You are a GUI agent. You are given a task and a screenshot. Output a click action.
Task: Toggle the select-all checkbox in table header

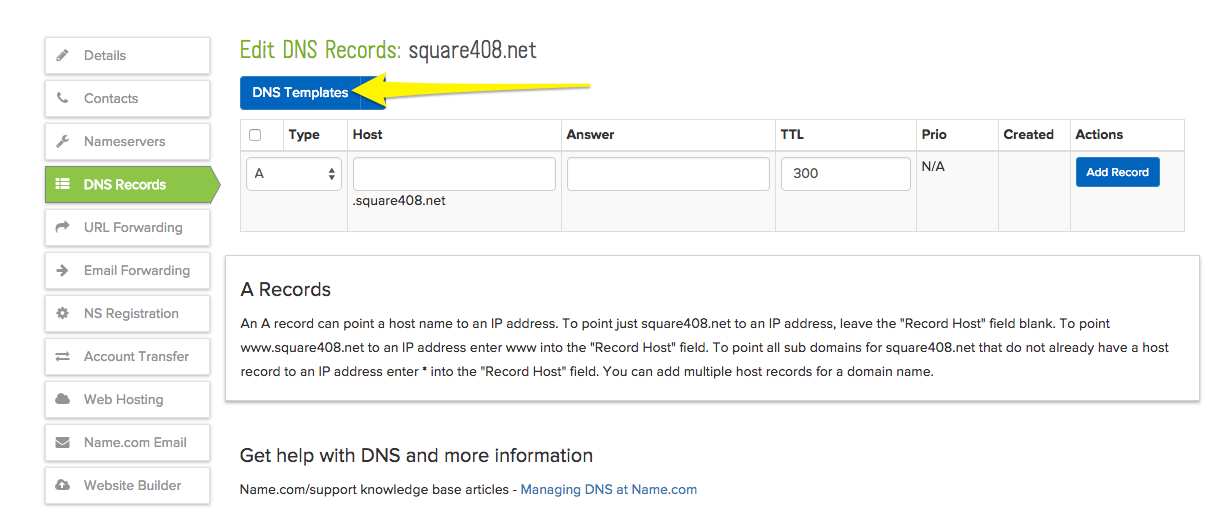coord(255,135)
